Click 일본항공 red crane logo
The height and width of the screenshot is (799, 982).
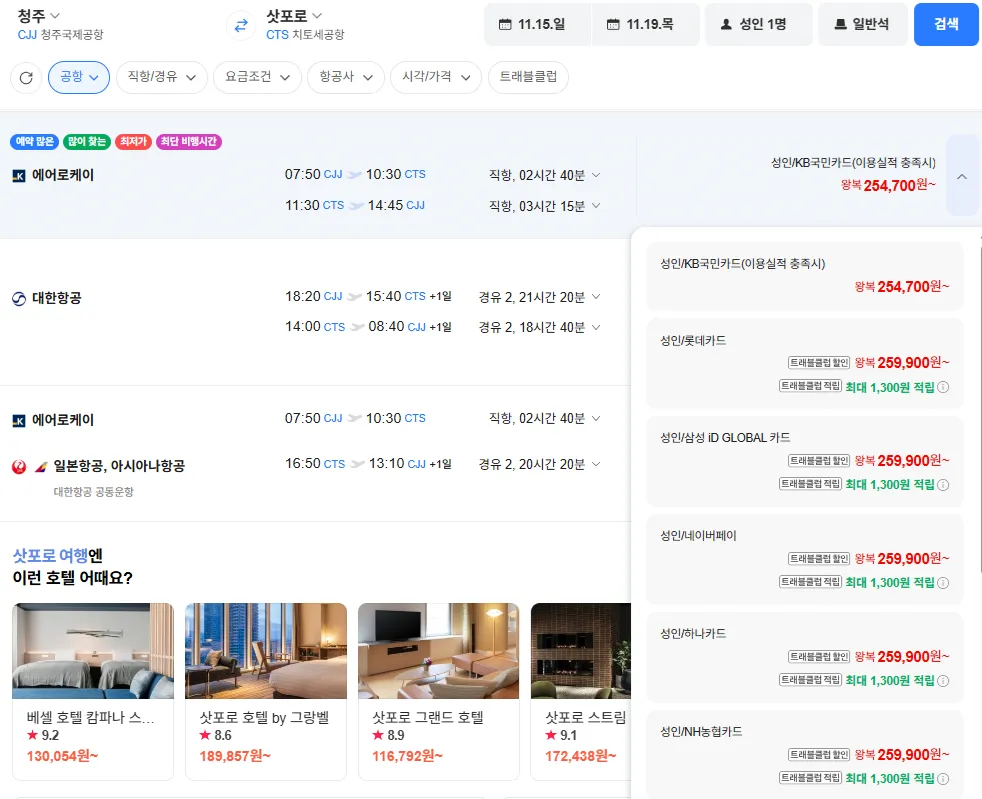[19, 467]
